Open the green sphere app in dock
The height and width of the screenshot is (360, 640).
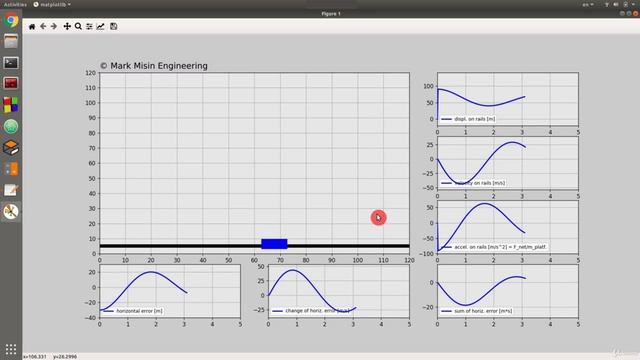11,126
